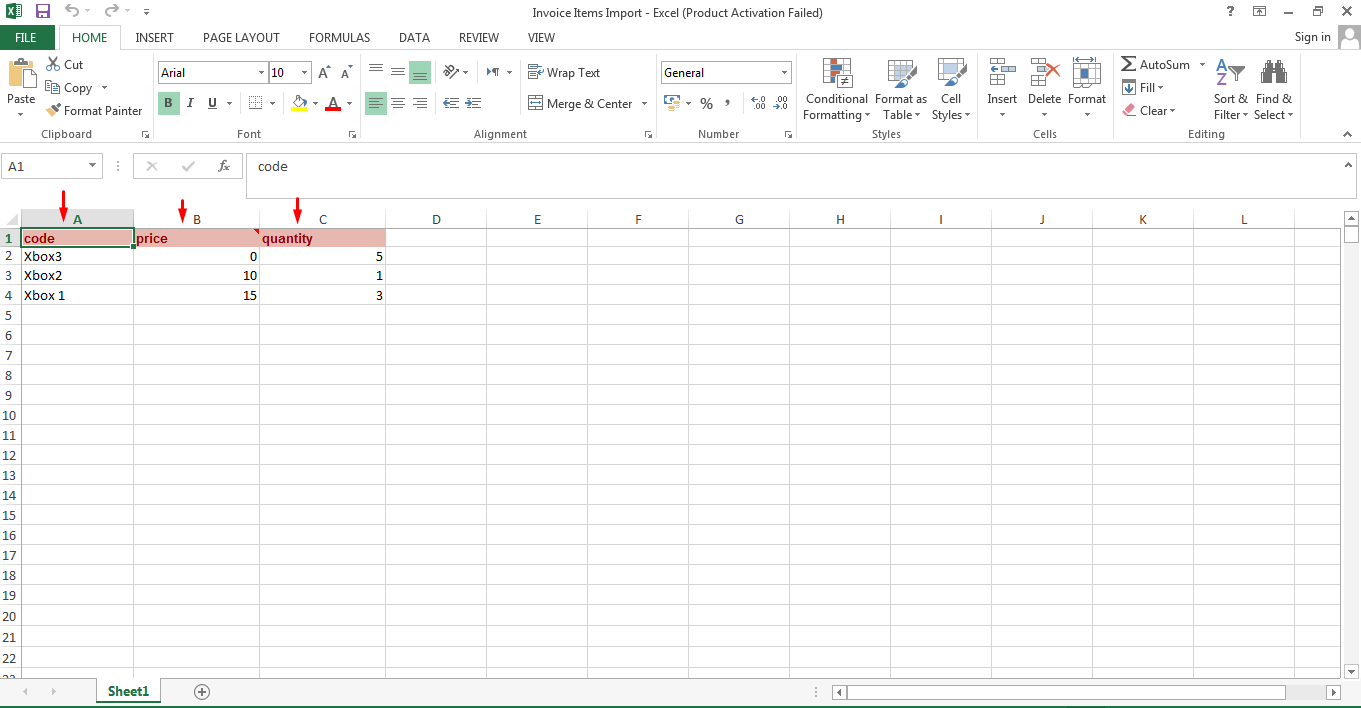Open the font size dropdown
The width and height of the screenshot is (1361, 708).
point(304,73)
